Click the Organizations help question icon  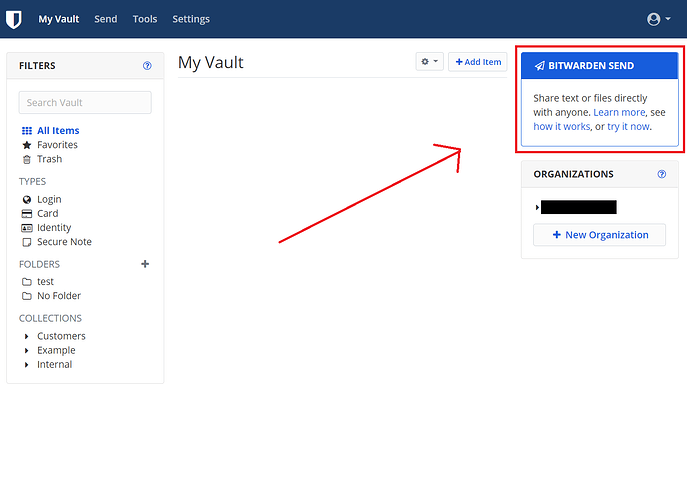662,174
